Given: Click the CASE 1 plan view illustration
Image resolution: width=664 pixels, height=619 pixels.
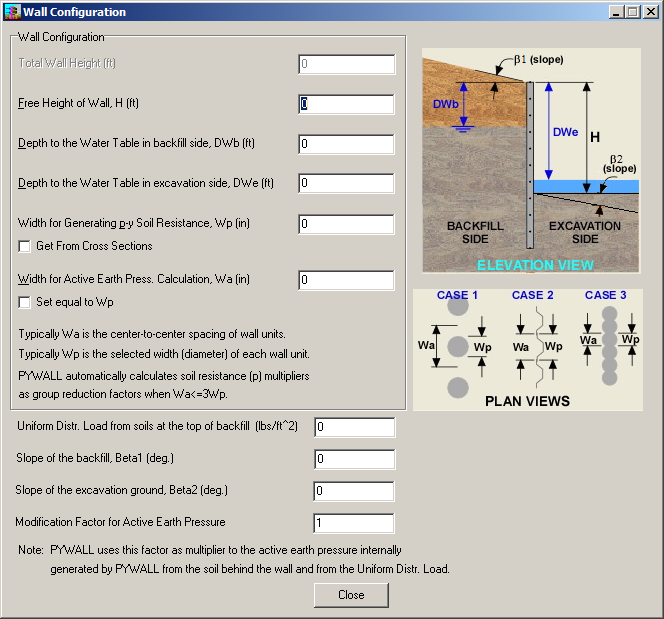Looking at the screenshot, I should pyautogui.click(x=456, y=345).
